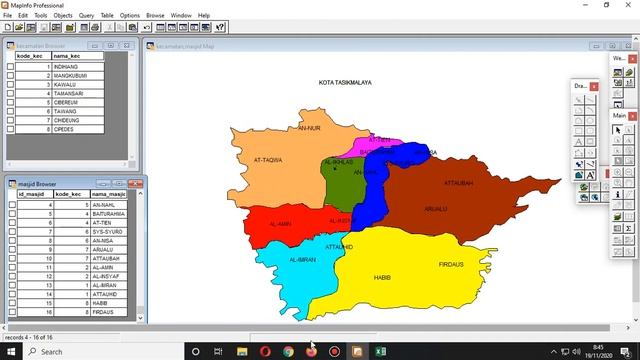Select the FIRDAUS row checkbox in masjid Browser

12,312
